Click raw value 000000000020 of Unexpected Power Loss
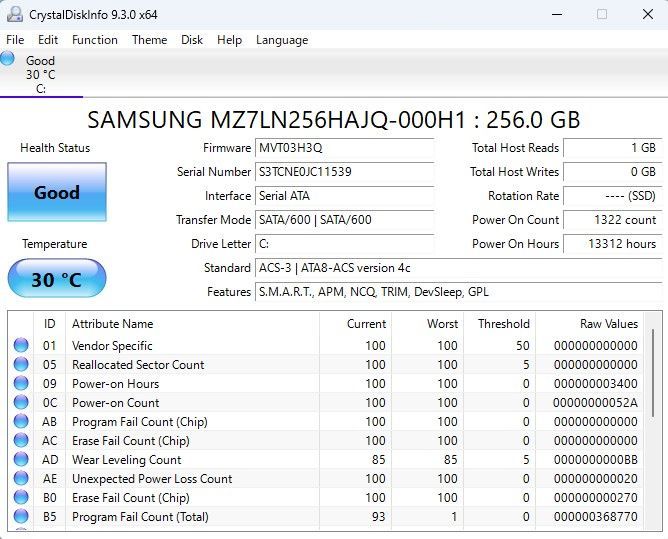 pos(596,478)
